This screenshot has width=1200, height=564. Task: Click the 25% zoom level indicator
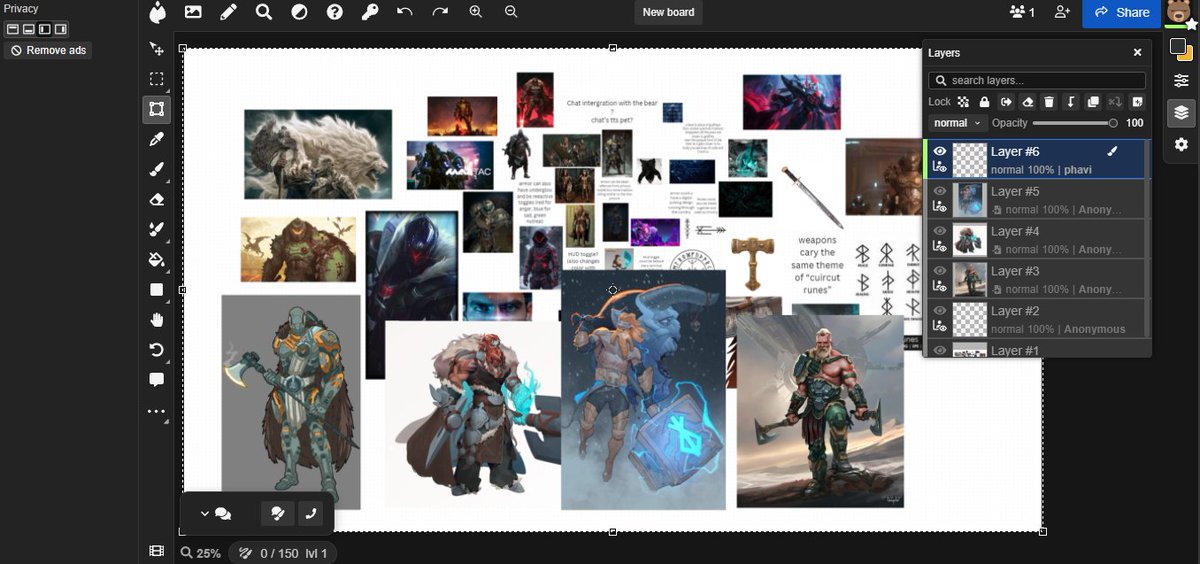(x=201, y=553)
